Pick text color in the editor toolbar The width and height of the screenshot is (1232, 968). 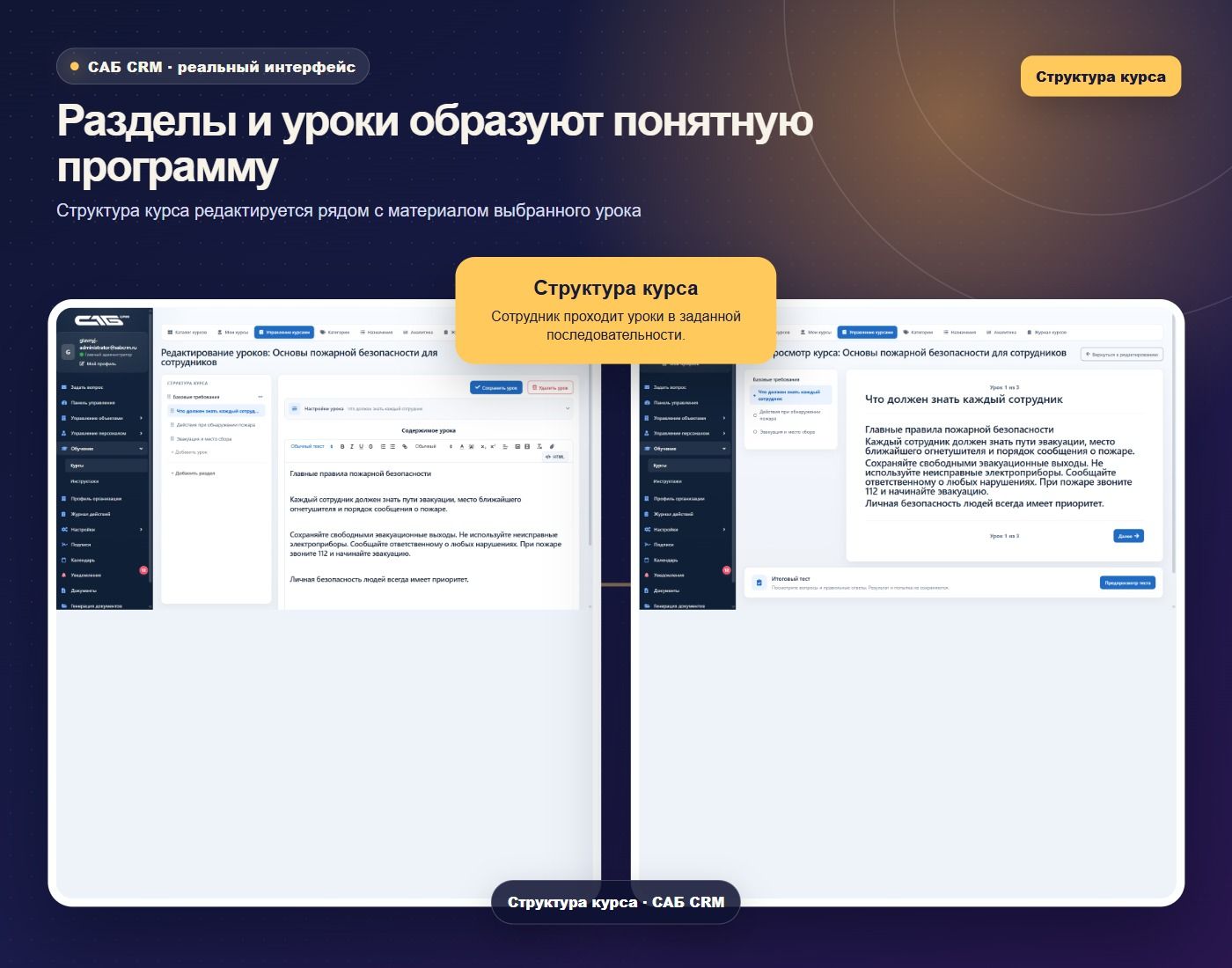pos(462,446)
